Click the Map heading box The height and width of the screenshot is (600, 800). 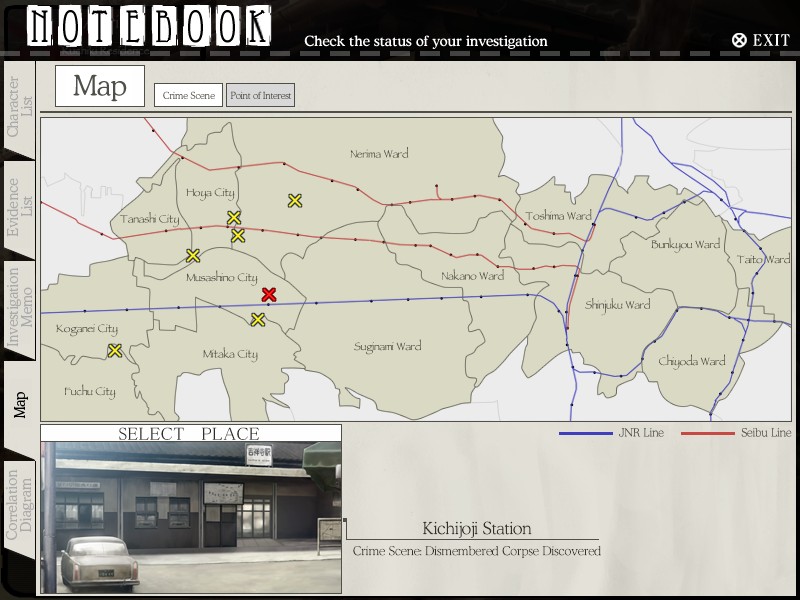pos(100,86)
